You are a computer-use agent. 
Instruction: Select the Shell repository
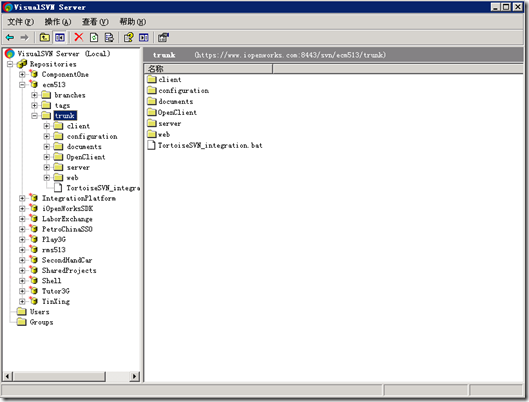[51, 281]
